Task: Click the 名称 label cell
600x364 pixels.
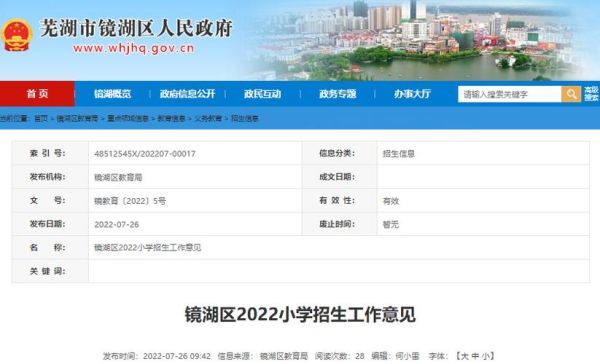Action: [x=51, y=248]
